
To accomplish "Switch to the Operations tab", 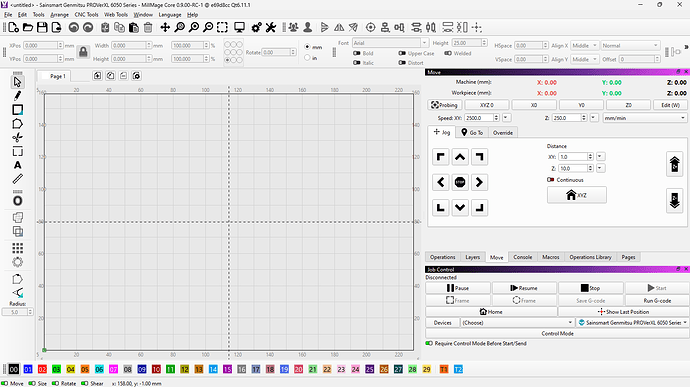I will click(443, 257).
